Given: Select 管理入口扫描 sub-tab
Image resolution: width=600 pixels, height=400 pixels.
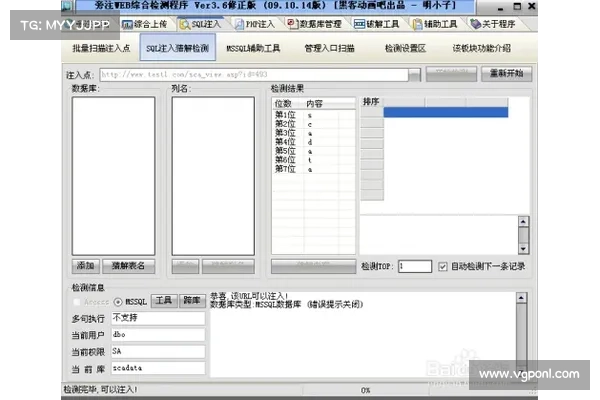Looking at the screenshot, I should click(x=329, y=48).
